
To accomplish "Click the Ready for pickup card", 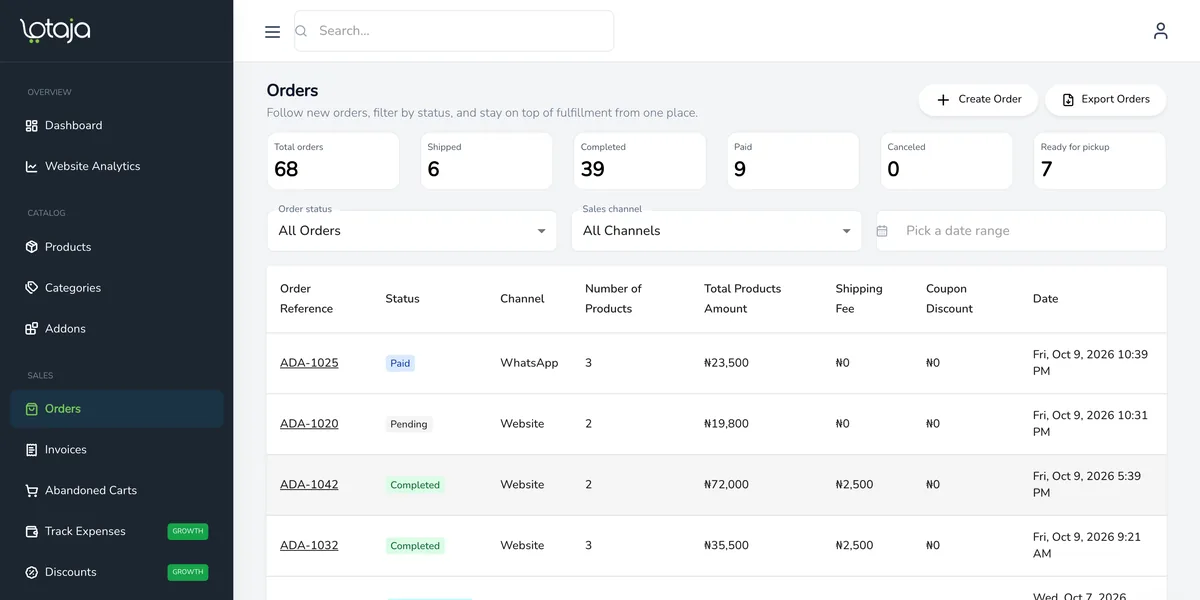I will pyautogui.click(x=1100, y=161).
